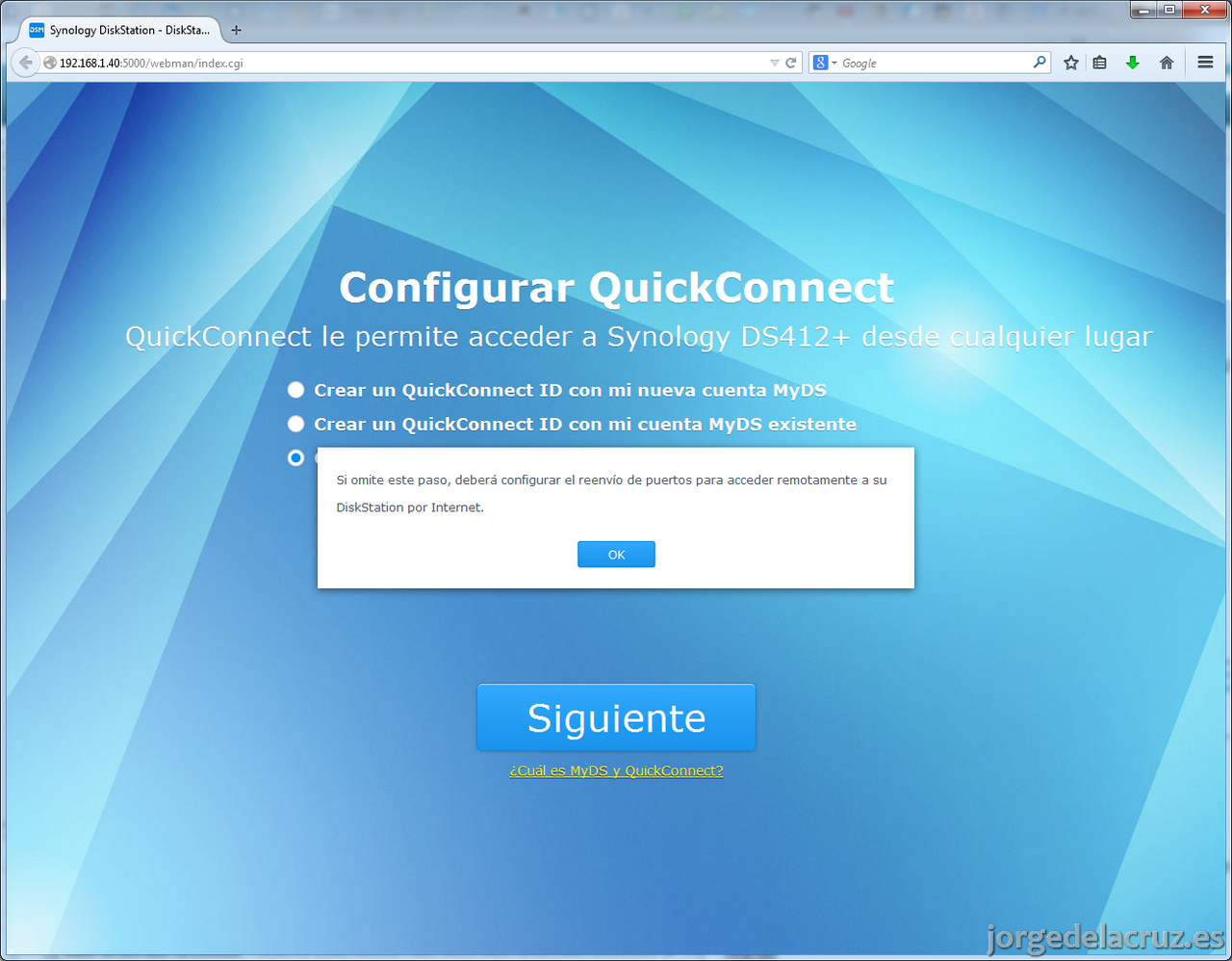This screenshot has height=961, width=1232.
Task: Click the dialog message 'Si omite este paso'
Action: [x=611, y=493]
